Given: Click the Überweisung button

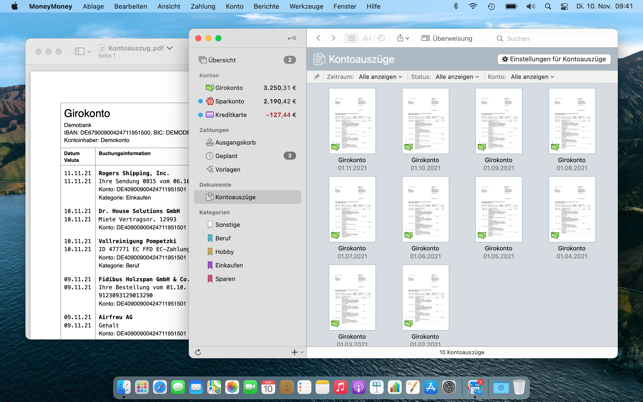Looking at the screenshot, I should coord(447,38).
